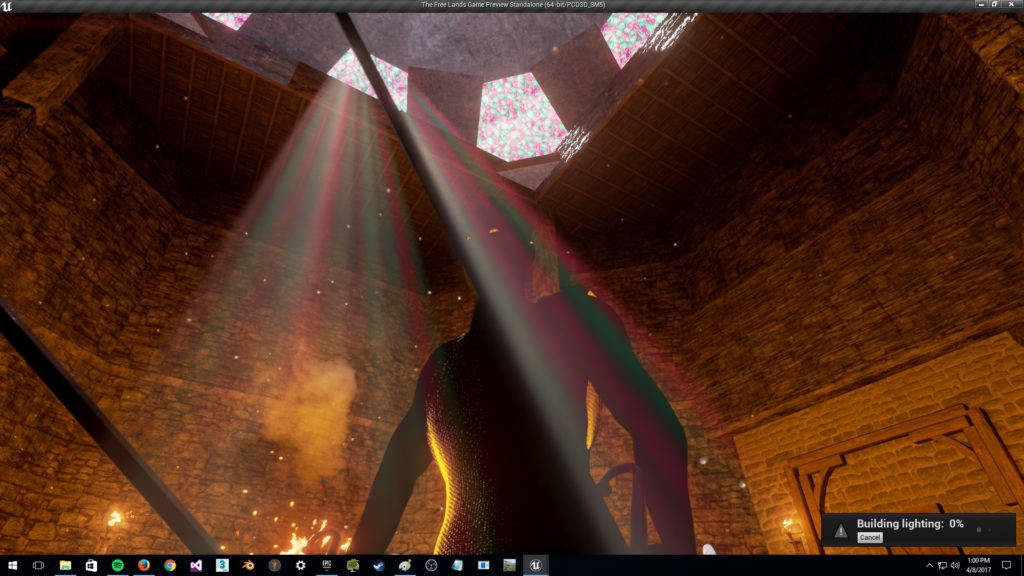Launch Google Chrome from the taskbar
Screen dimensions: 1024x576
coord(170,566)
